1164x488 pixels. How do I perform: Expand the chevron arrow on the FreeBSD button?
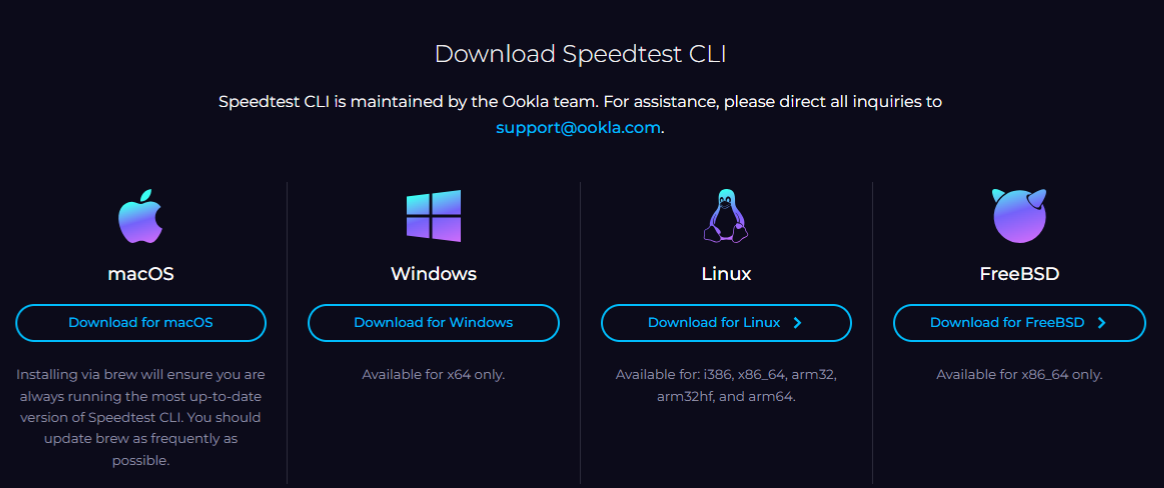1101,323
